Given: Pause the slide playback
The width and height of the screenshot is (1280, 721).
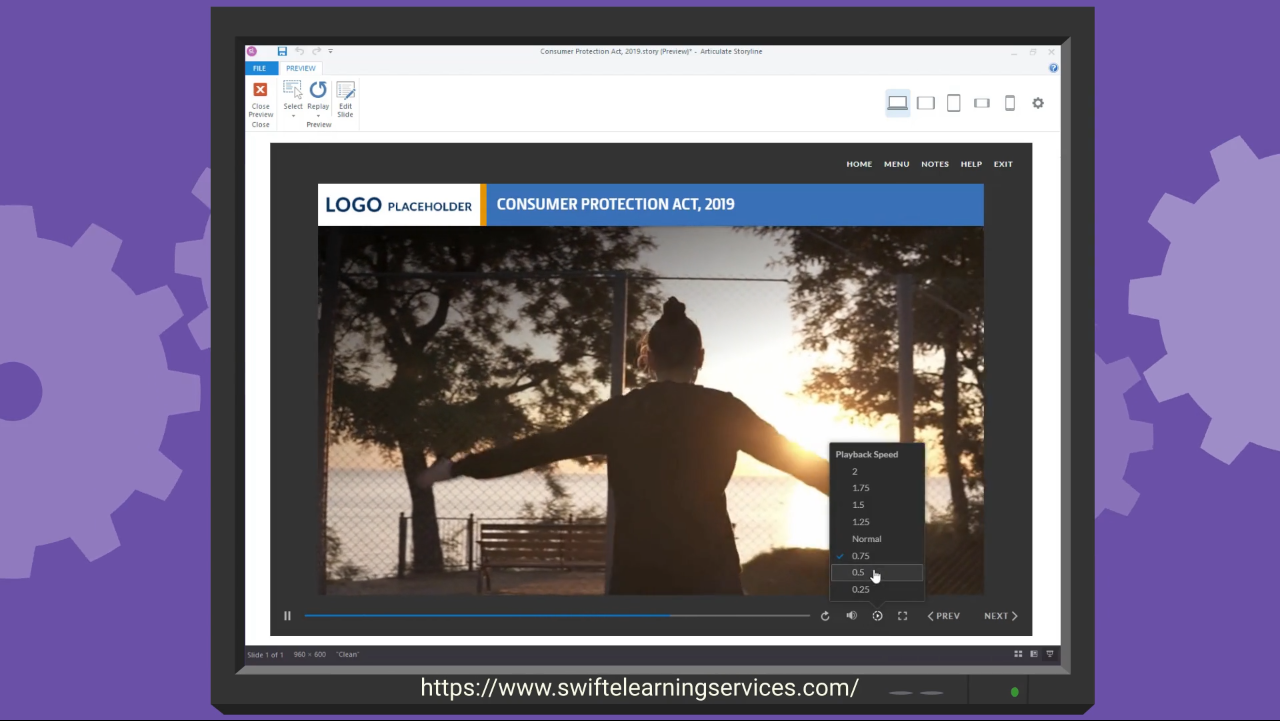Looking at the screenshot, I should tap(287, 616).
